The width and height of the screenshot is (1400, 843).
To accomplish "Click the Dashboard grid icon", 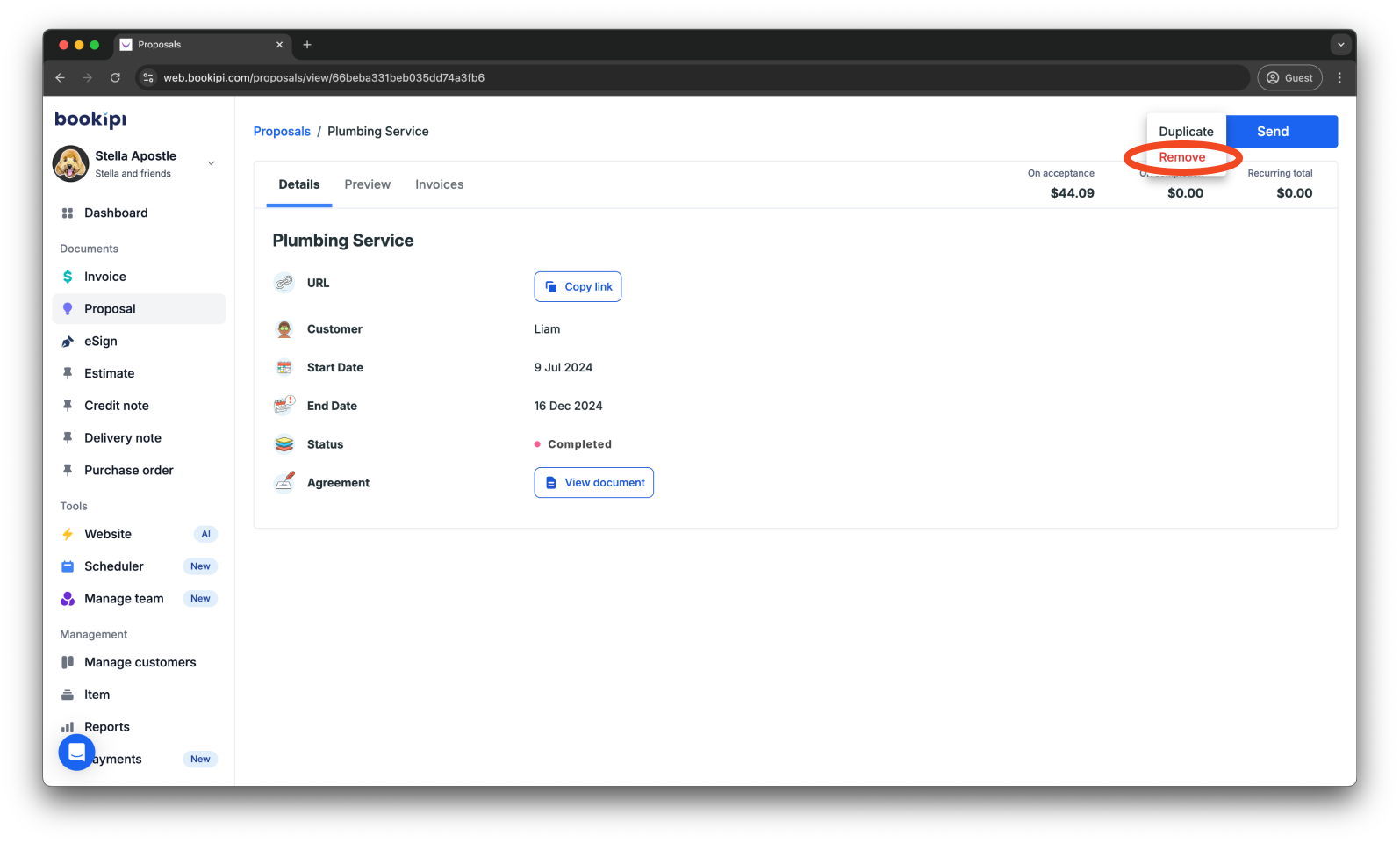I will pos(68,213).
